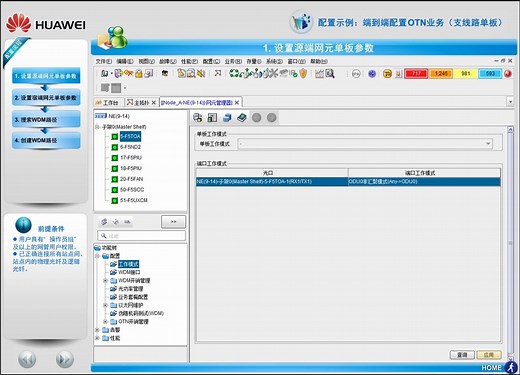Select board 6-F5ND2 in the NE tree
This screenshot has height=375, width=520.
pyautogui.click(x=130, y=147)
